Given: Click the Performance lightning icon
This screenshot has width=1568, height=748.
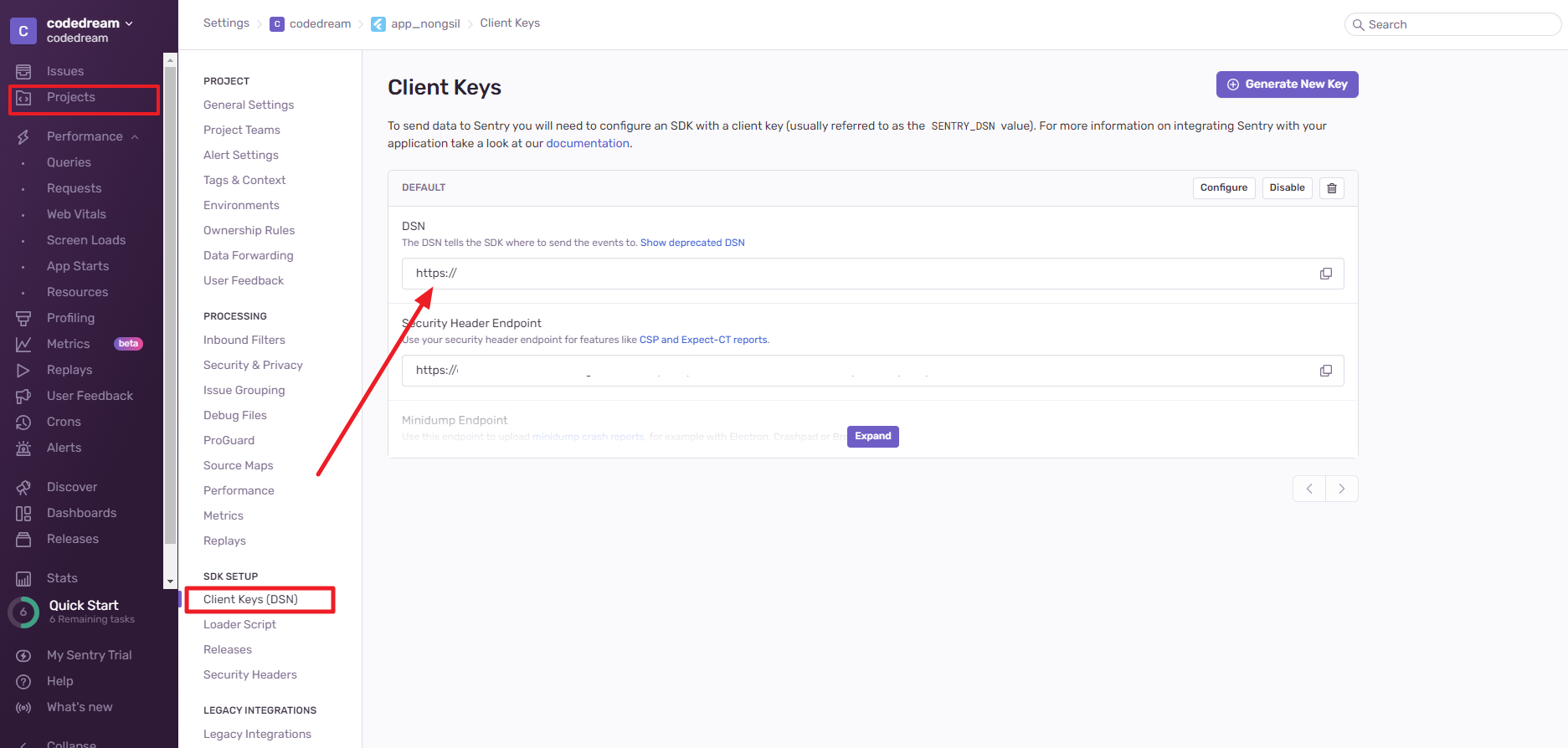Looking at the screenshot, I should click(x=23, y=136).
